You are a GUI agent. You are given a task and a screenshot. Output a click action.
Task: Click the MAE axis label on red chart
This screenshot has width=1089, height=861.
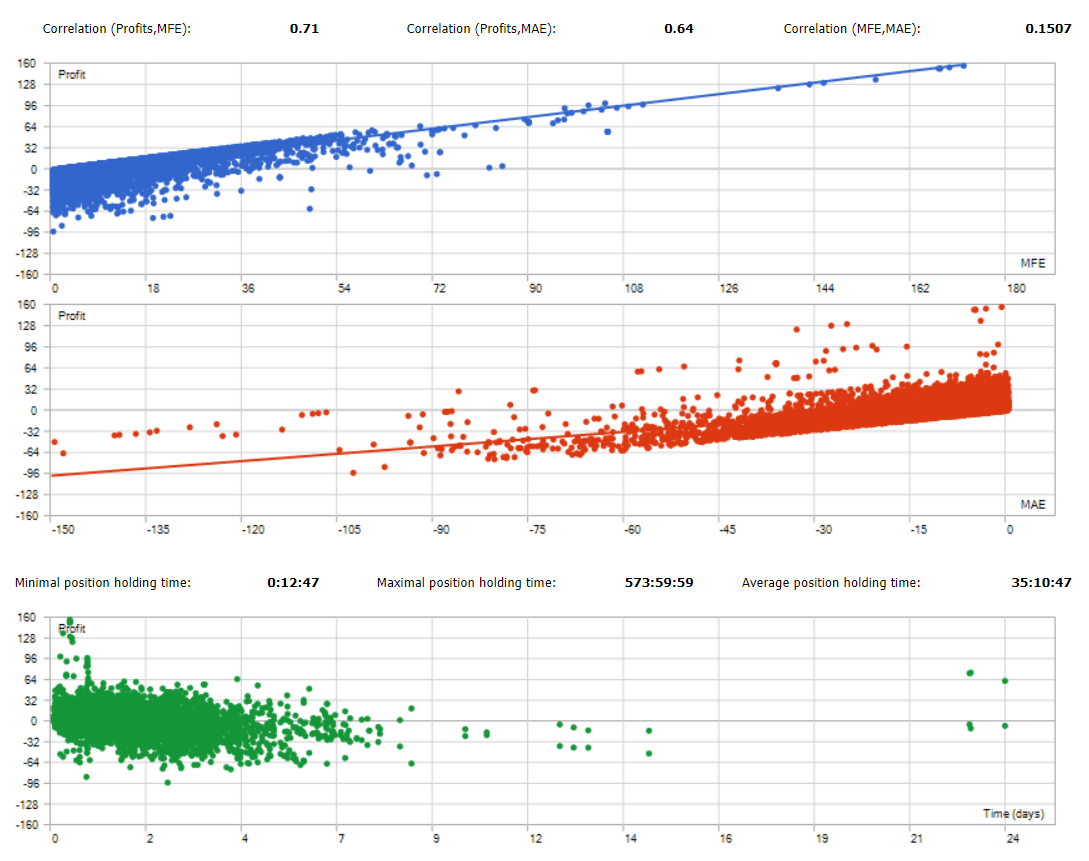[x=1033, y=504]
